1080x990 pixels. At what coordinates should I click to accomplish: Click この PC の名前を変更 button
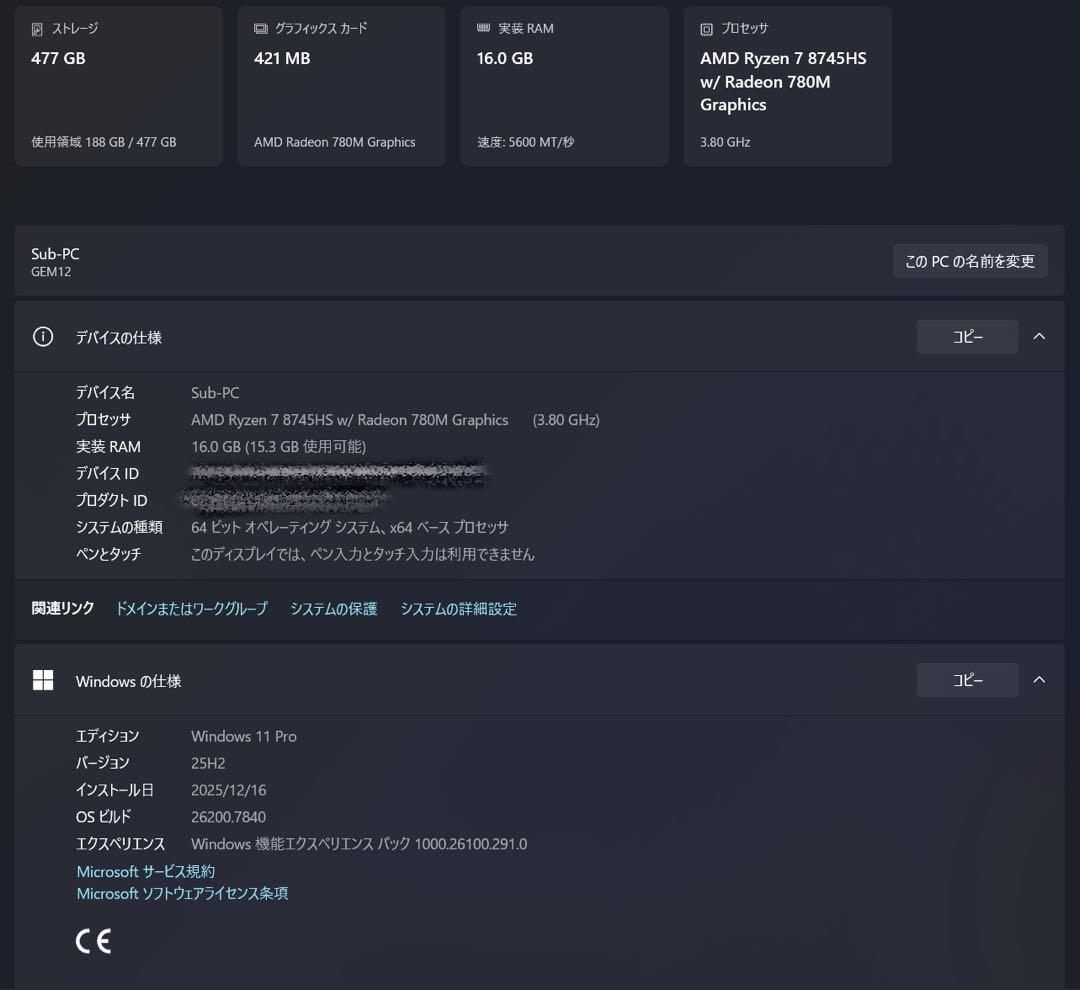click(x=970, y=261)
